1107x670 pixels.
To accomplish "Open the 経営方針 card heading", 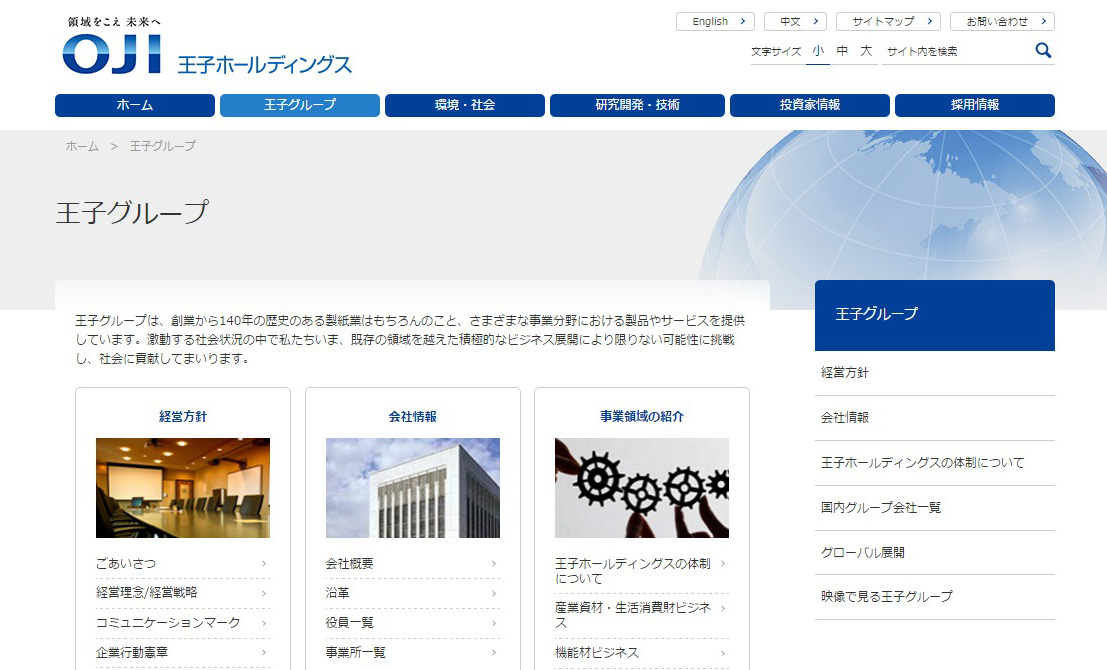I will pyautogui.click(x=183, y=417).
